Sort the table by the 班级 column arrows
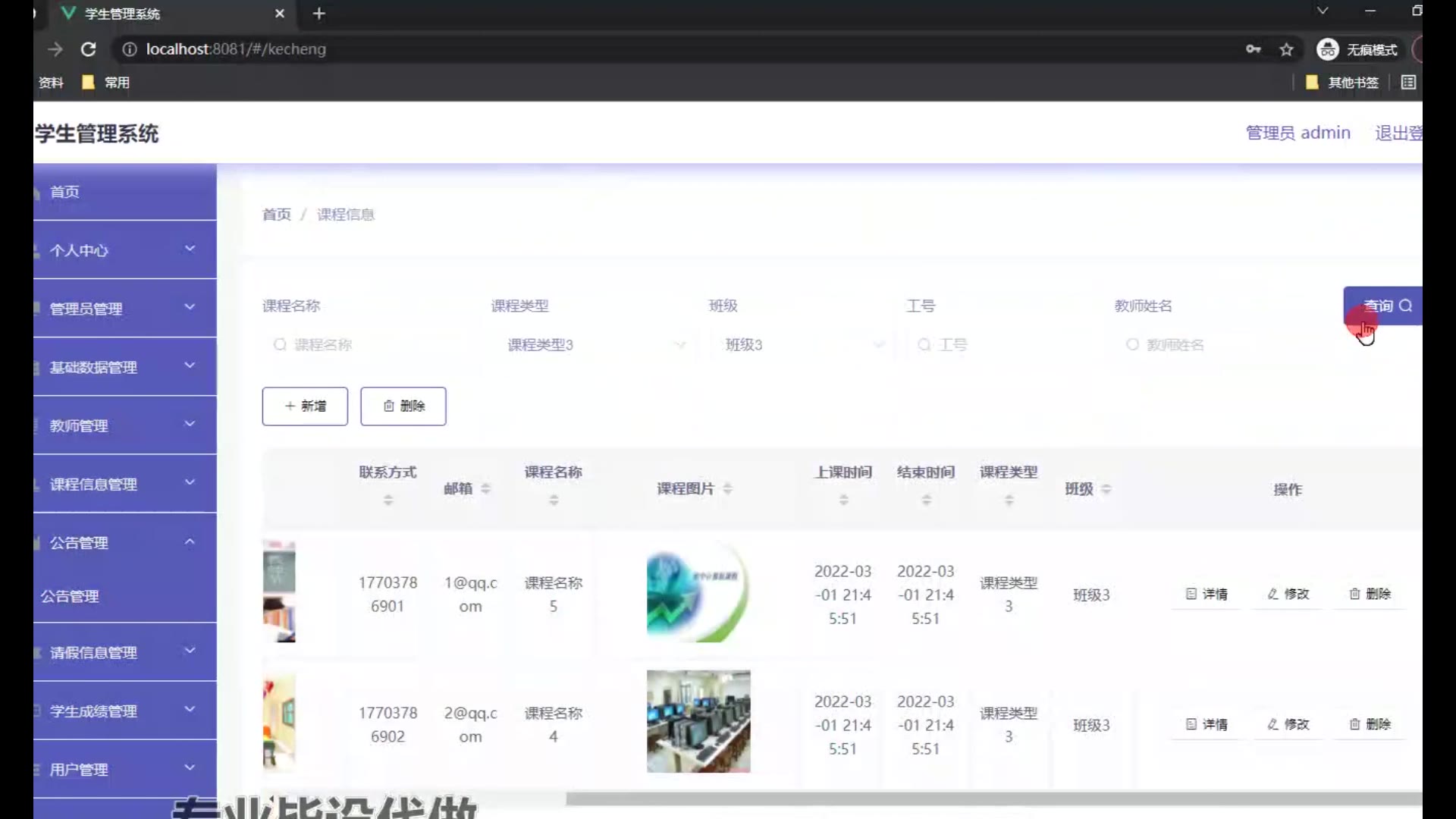Screen dimensions: 1456x819 click(x=1106, y=489)
